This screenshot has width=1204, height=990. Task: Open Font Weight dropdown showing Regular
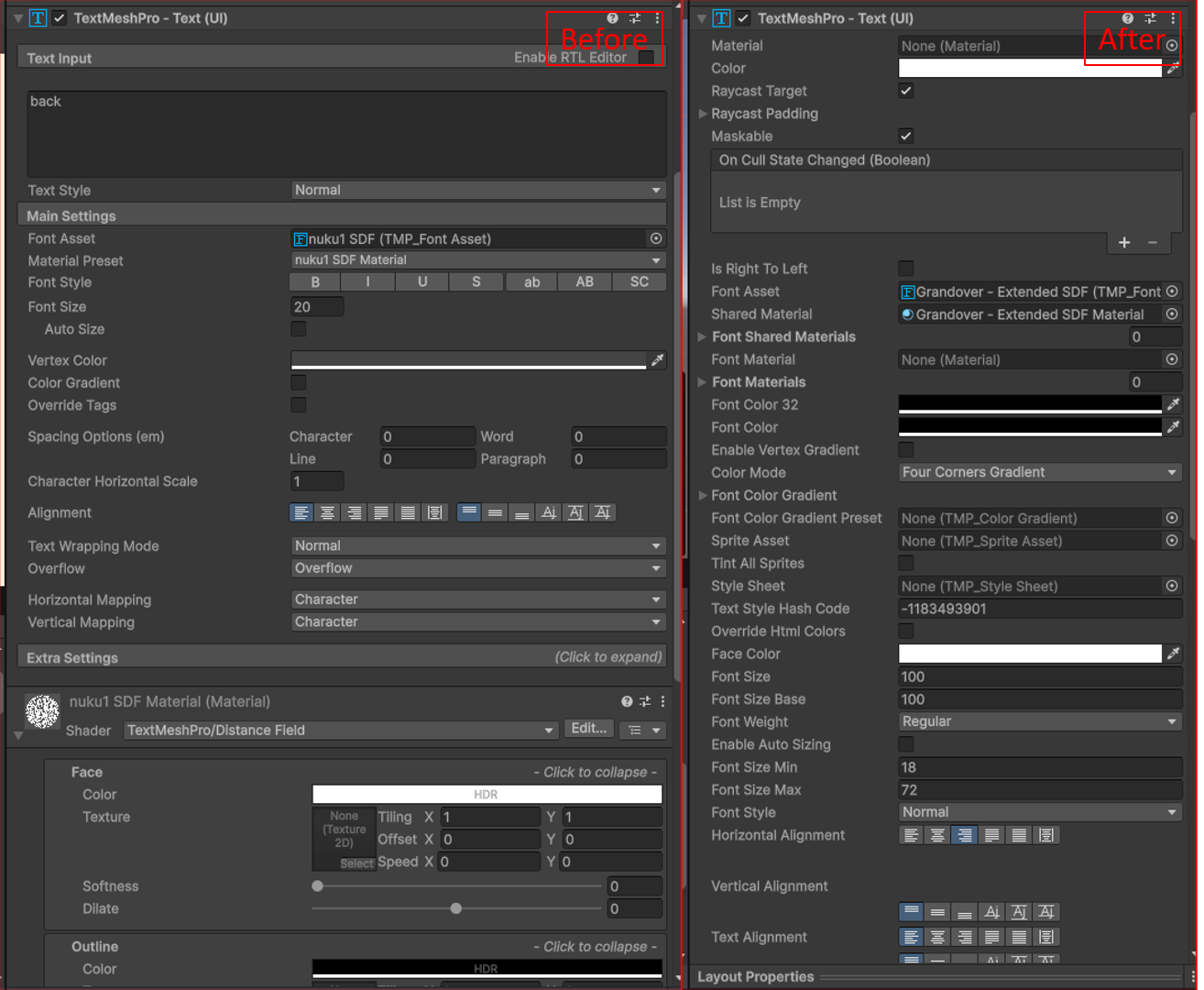1040,721
